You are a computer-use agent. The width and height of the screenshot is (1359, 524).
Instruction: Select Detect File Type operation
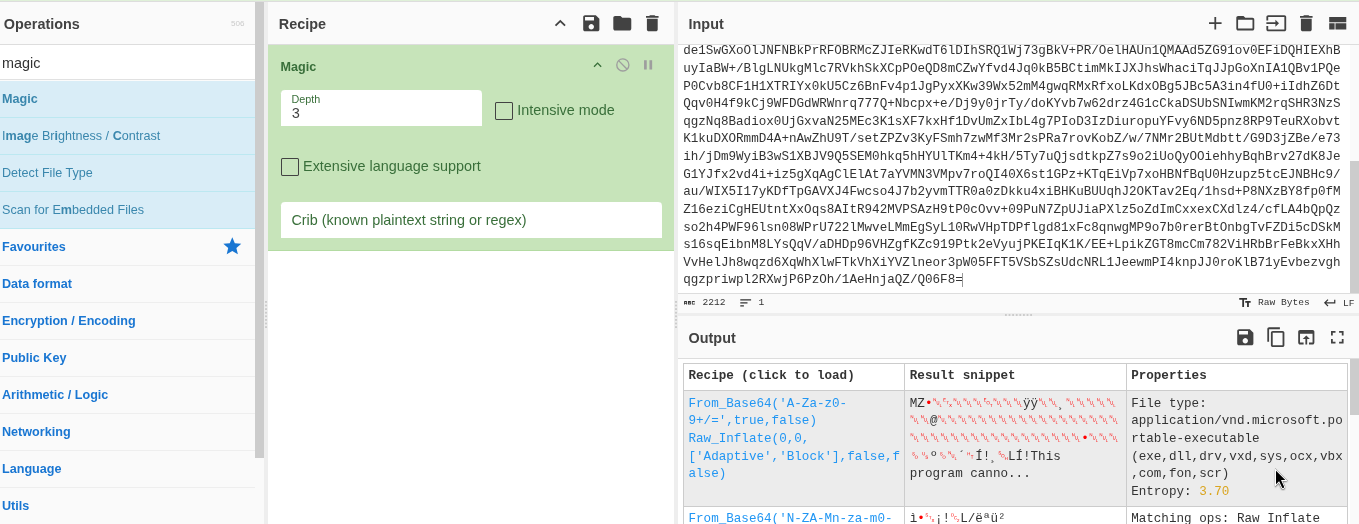click(127, 173)
